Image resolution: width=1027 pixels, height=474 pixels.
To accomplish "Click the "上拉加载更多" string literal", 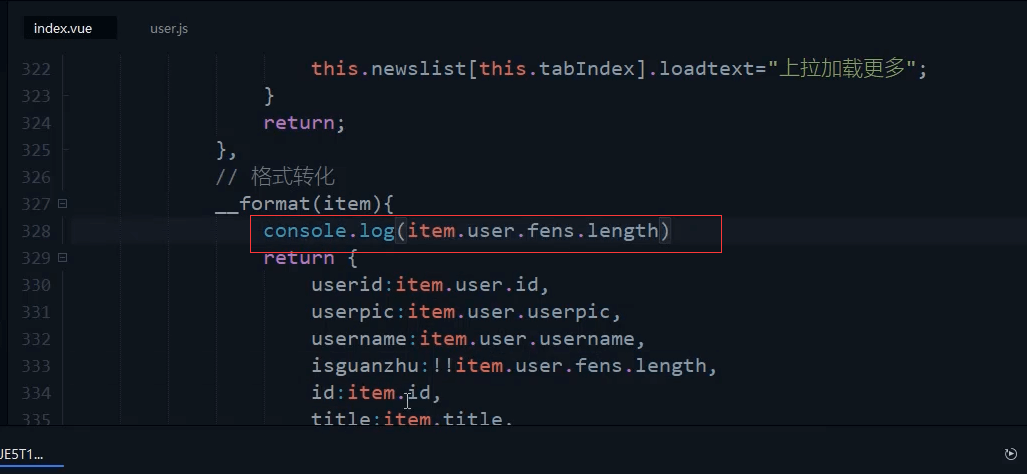I will (844, 69).
